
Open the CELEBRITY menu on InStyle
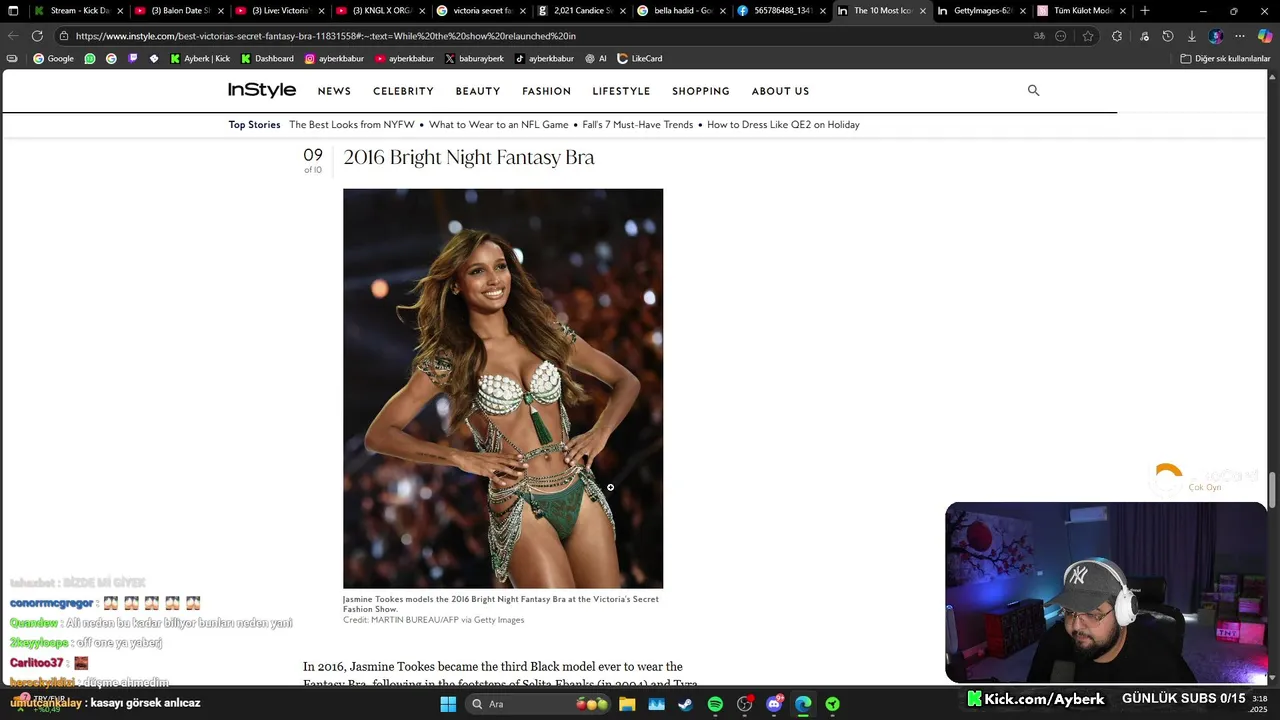tap(403, 91)
